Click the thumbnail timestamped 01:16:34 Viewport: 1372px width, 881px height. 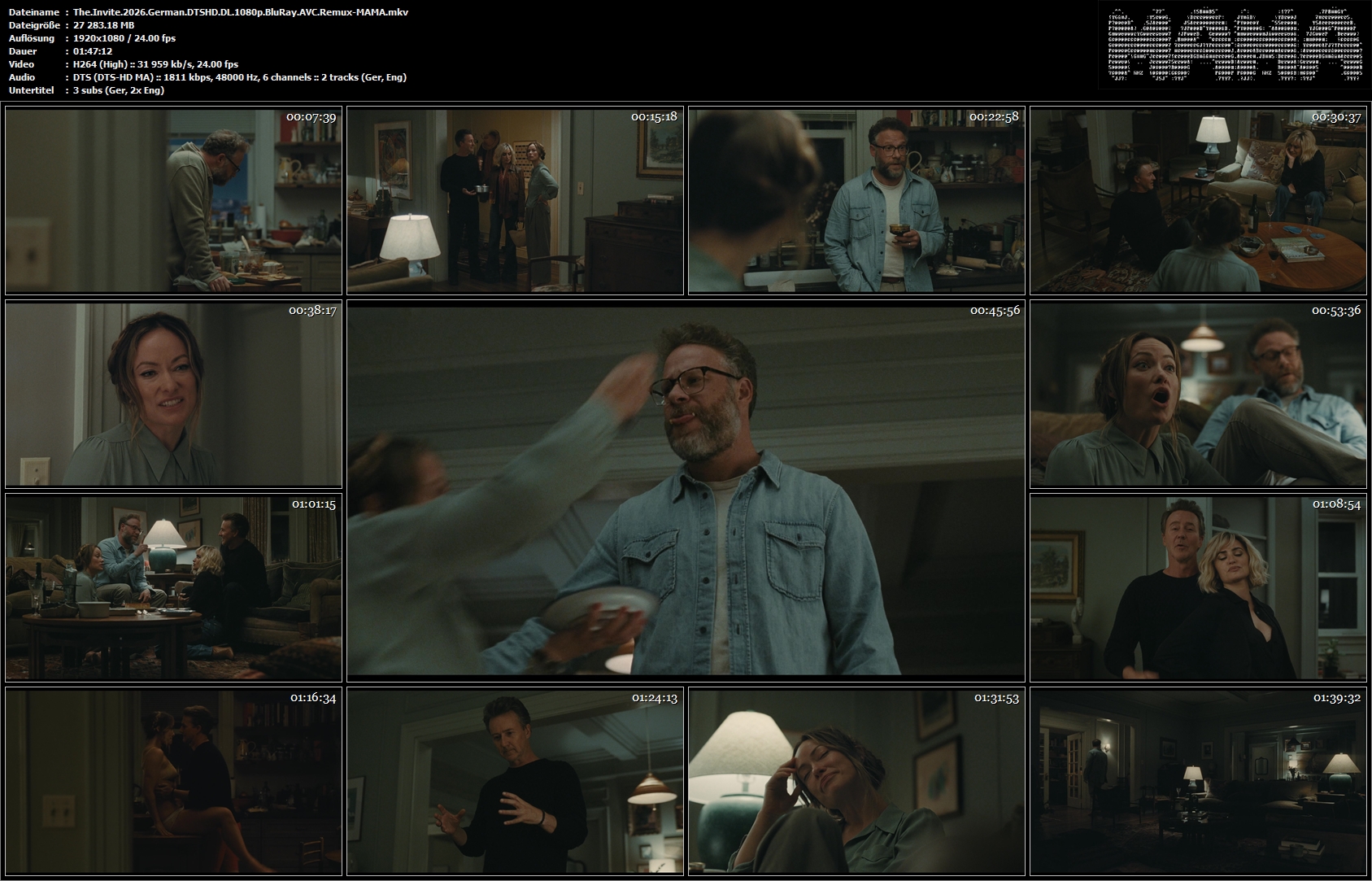point(173,782)
